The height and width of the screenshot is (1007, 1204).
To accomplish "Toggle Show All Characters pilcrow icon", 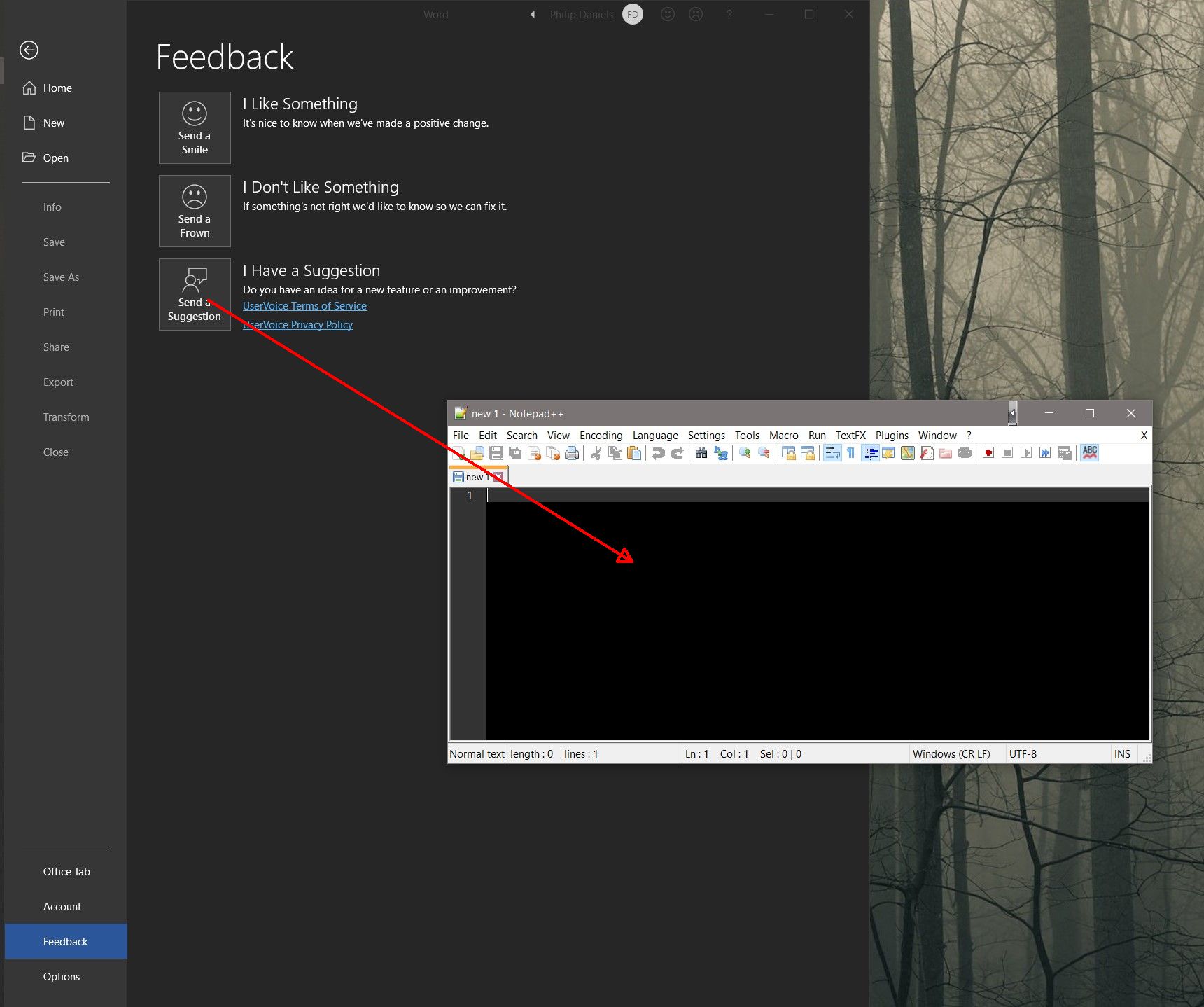I will pyautogui.click(x=851, y=453).
